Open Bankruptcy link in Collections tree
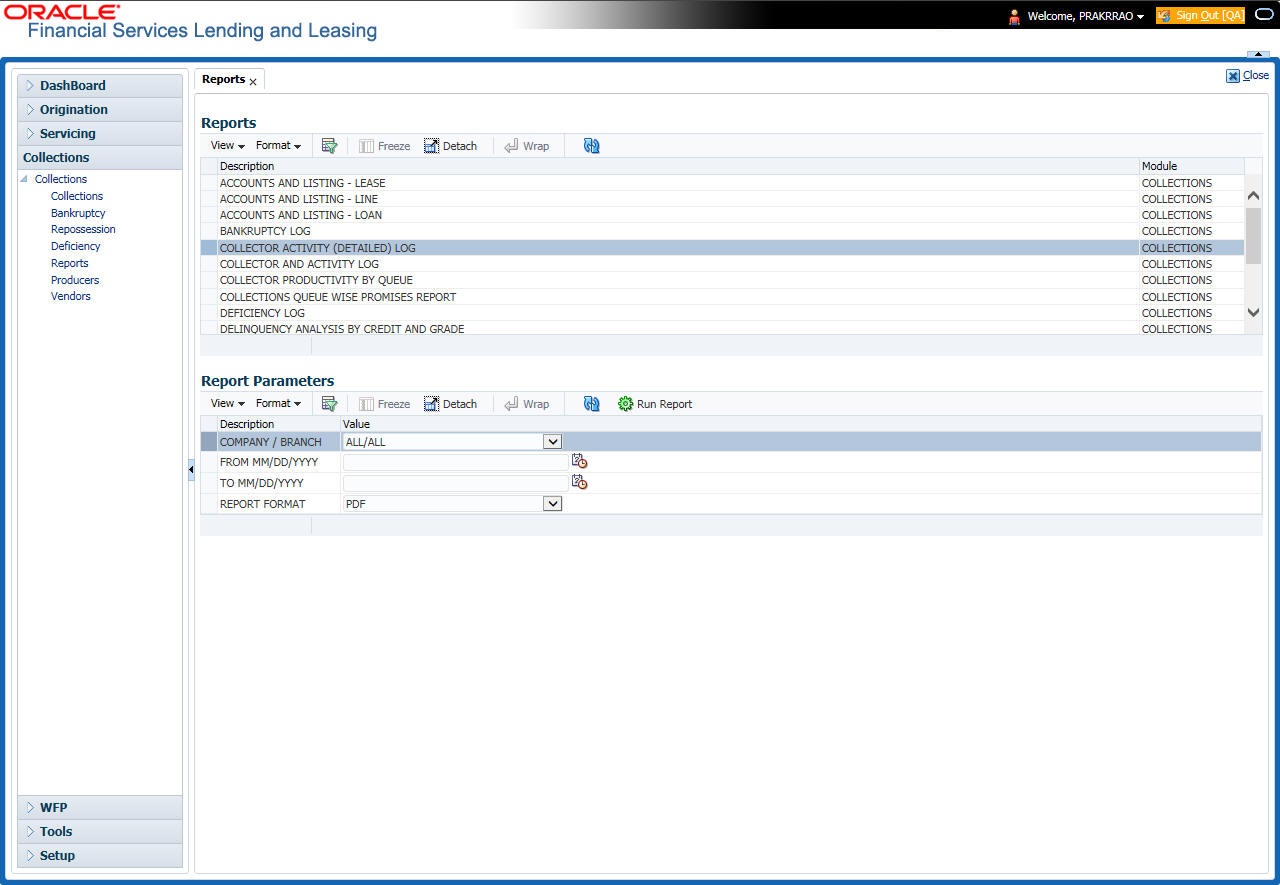This screenshot has width=1280, height=885. pyautogui.click(x=78, y=213)
